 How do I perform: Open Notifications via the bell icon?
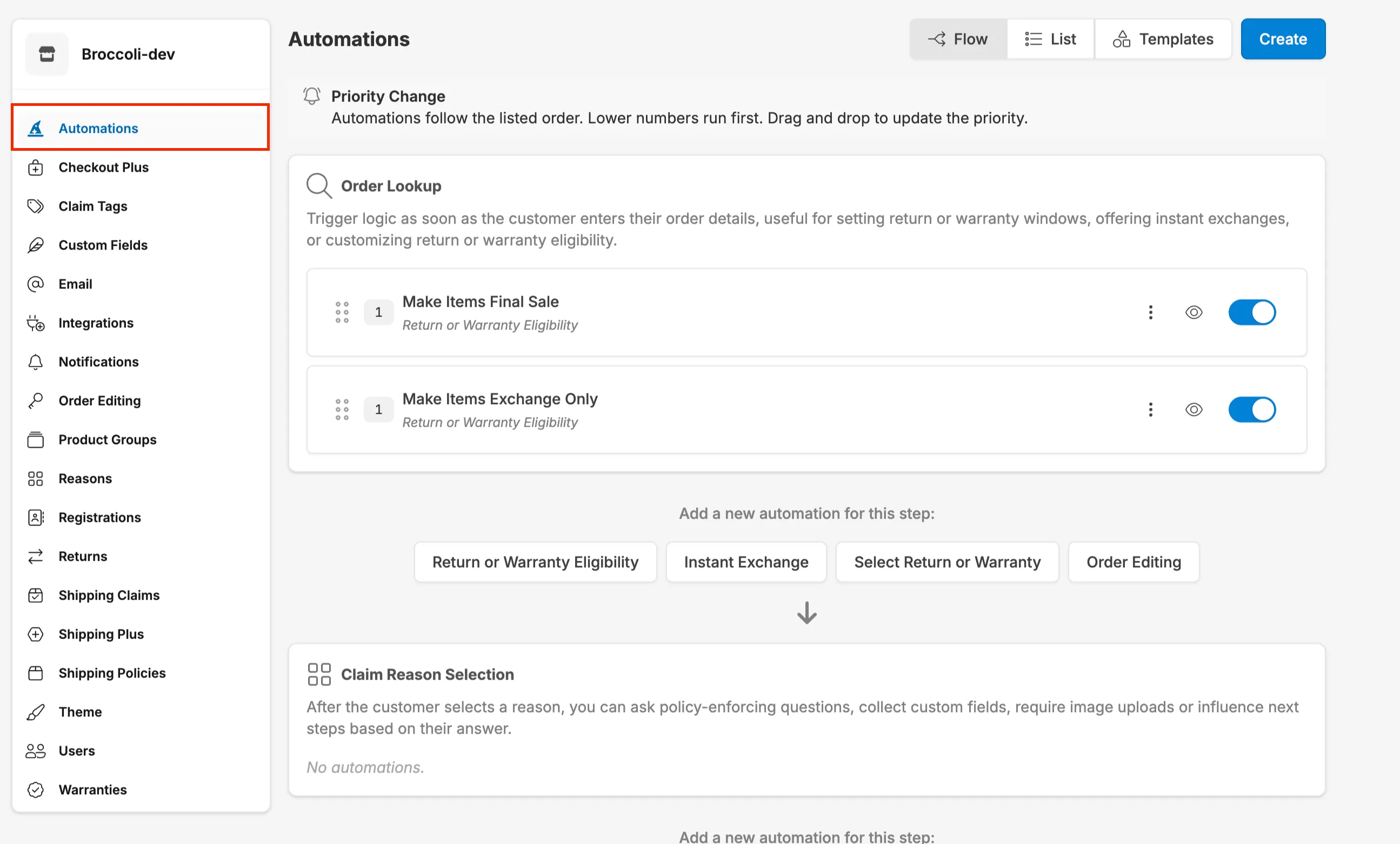35,362
